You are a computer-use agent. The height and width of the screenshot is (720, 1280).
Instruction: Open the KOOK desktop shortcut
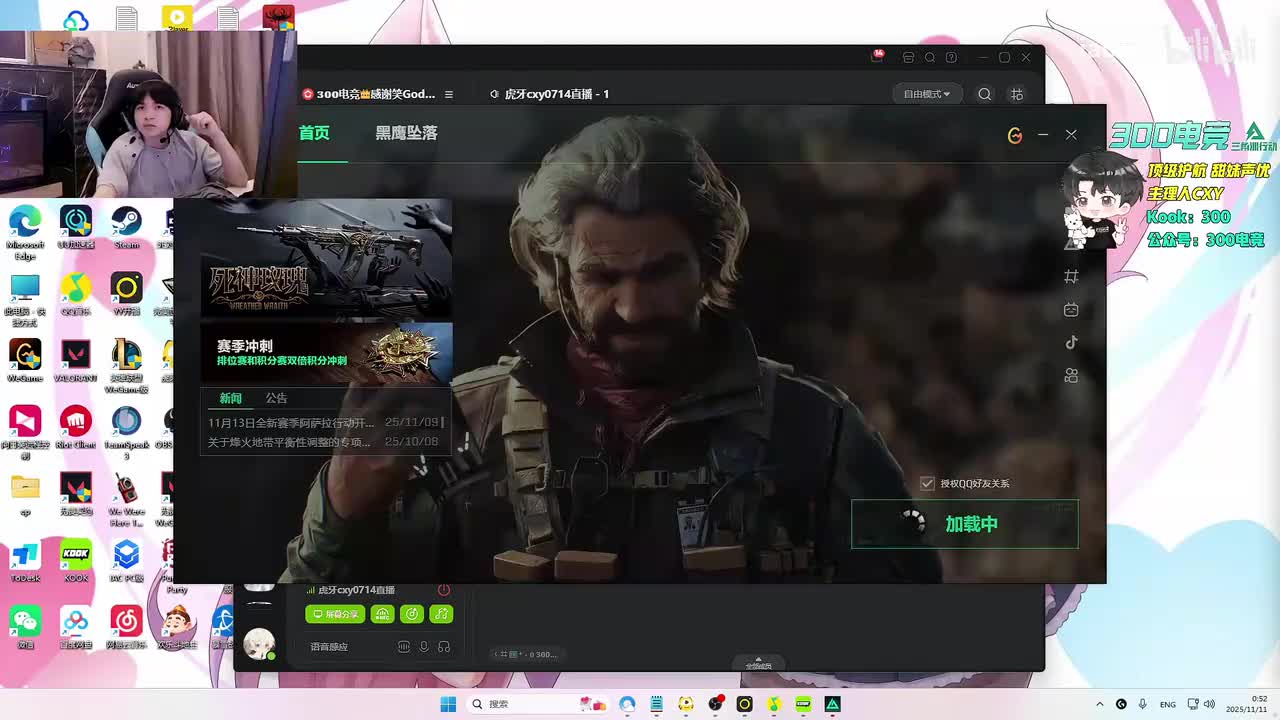[76, 561]
